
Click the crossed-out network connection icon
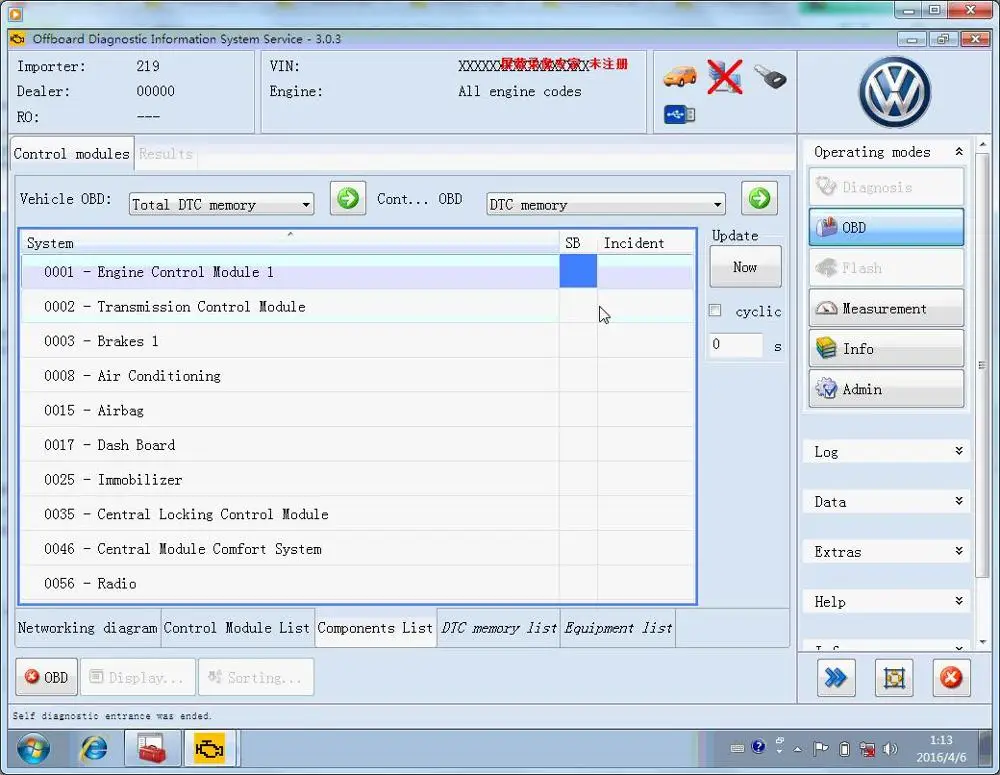725,77
